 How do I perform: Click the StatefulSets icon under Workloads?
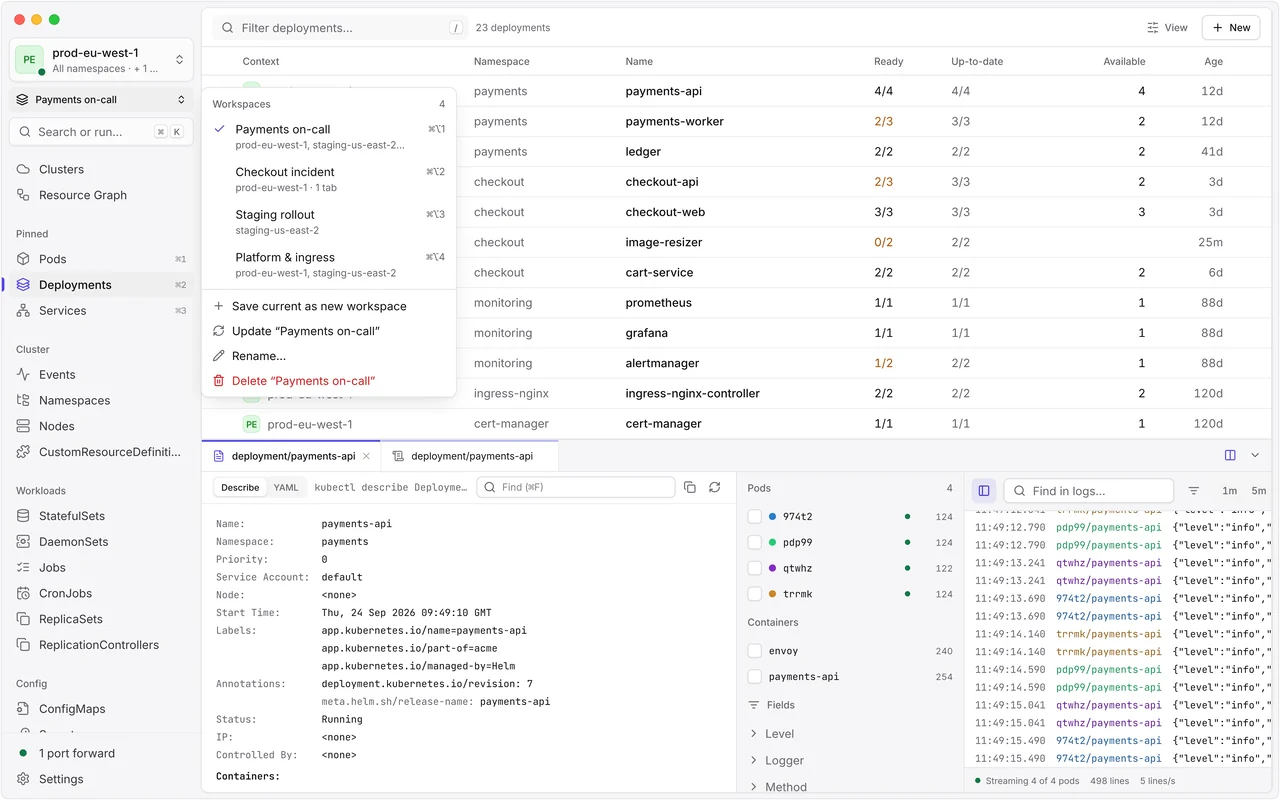pos(23,516)
